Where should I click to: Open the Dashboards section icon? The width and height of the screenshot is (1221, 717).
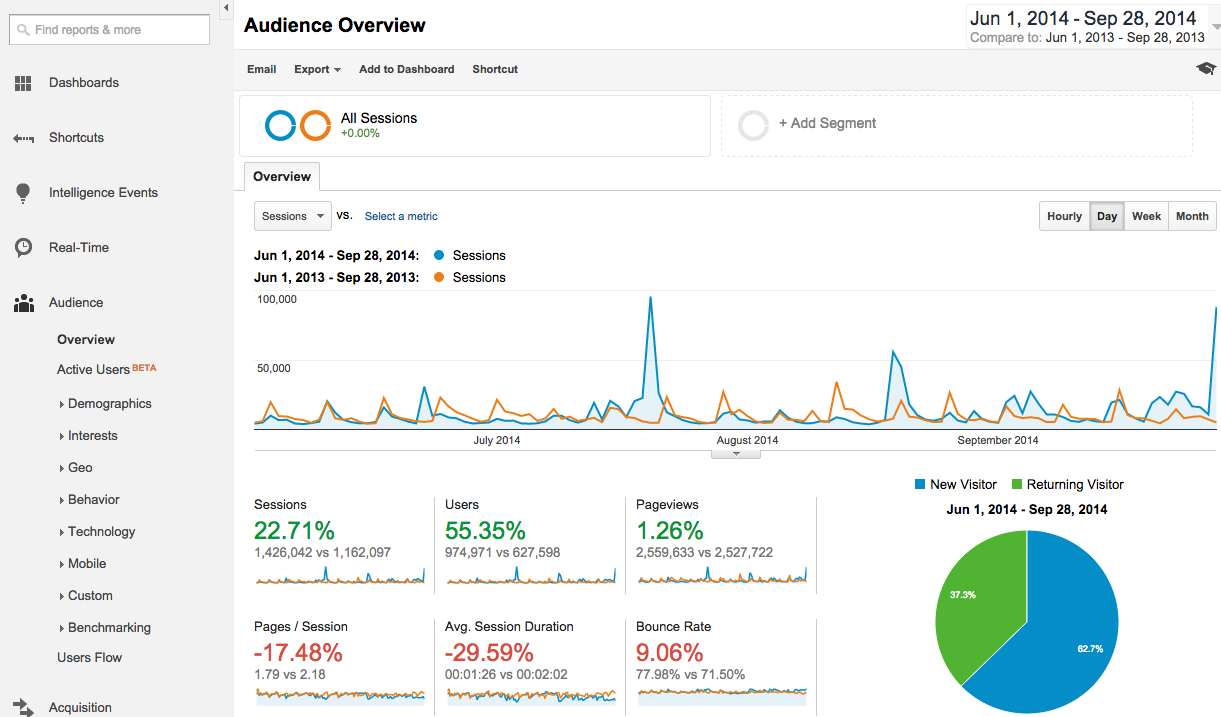22,83
